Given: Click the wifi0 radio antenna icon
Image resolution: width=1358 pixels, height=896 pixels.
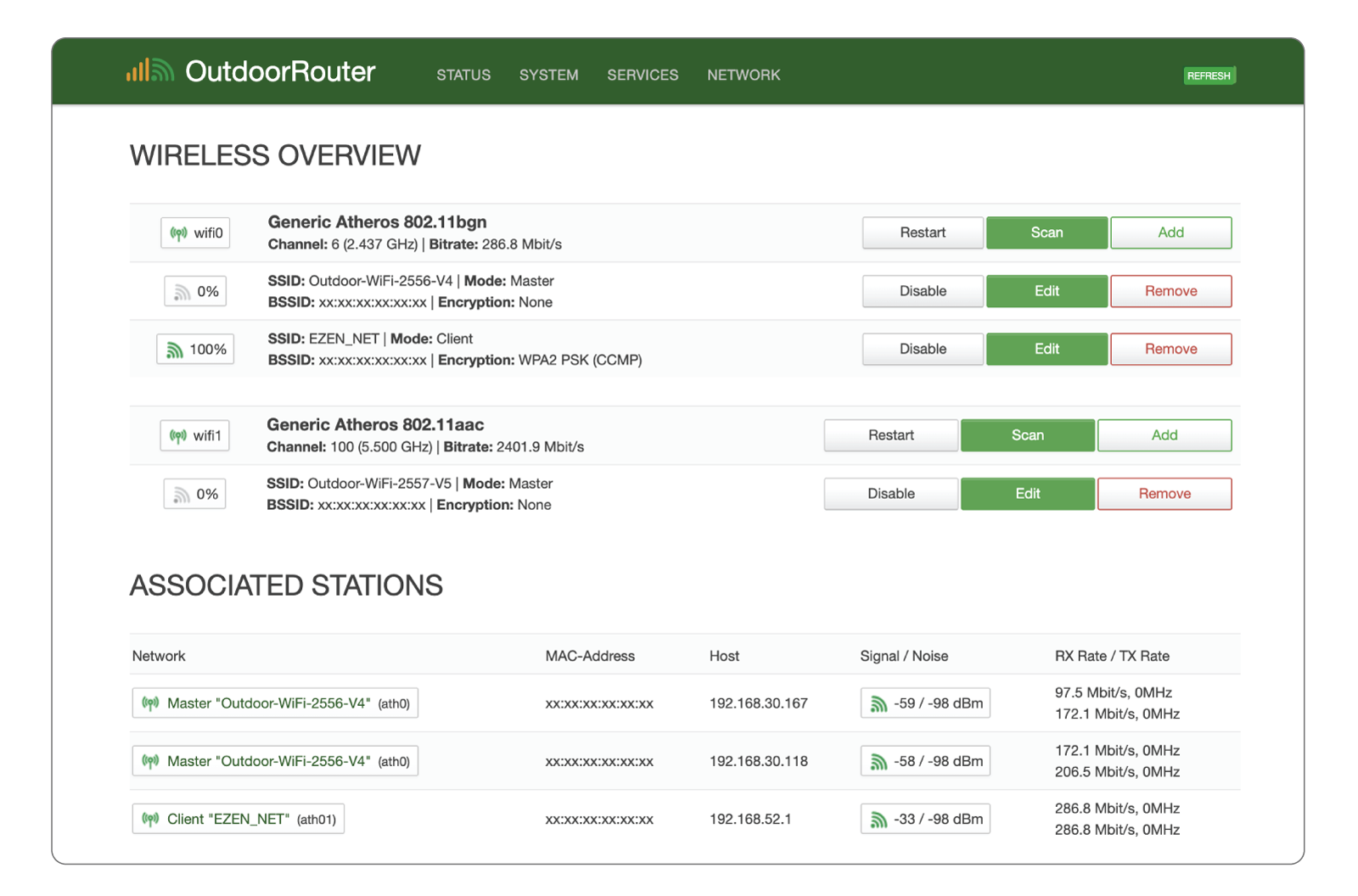Looking at the screenshot, I should pos(178,233).
